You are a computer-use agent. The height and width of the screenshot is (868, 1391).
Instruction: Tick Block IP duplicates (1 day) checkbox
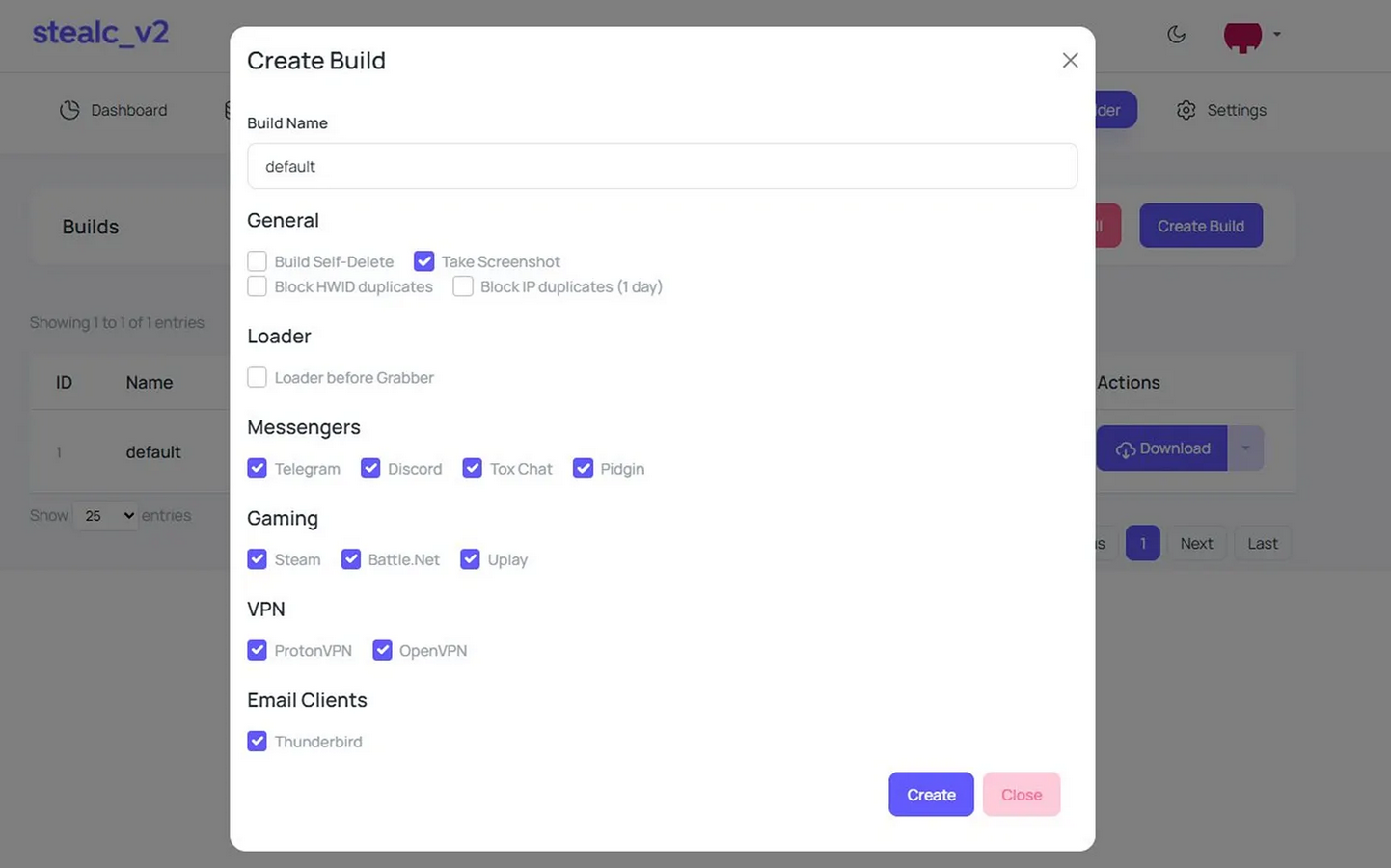pos(463,286)
